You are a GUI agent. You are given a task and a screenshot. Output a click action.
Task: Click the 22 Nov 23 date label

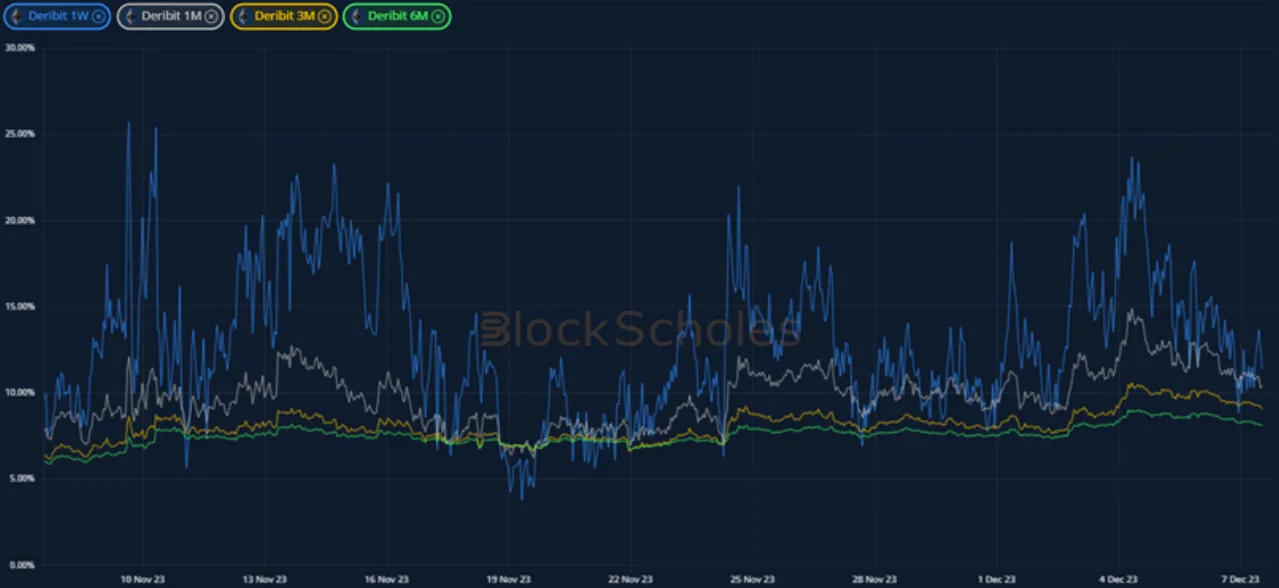click(x=631, y=579)
